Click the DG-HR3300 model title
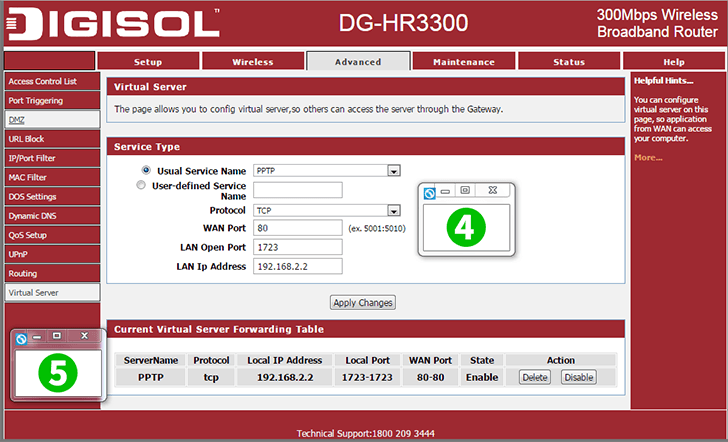The image size is (728, 442). click(403, 23)
